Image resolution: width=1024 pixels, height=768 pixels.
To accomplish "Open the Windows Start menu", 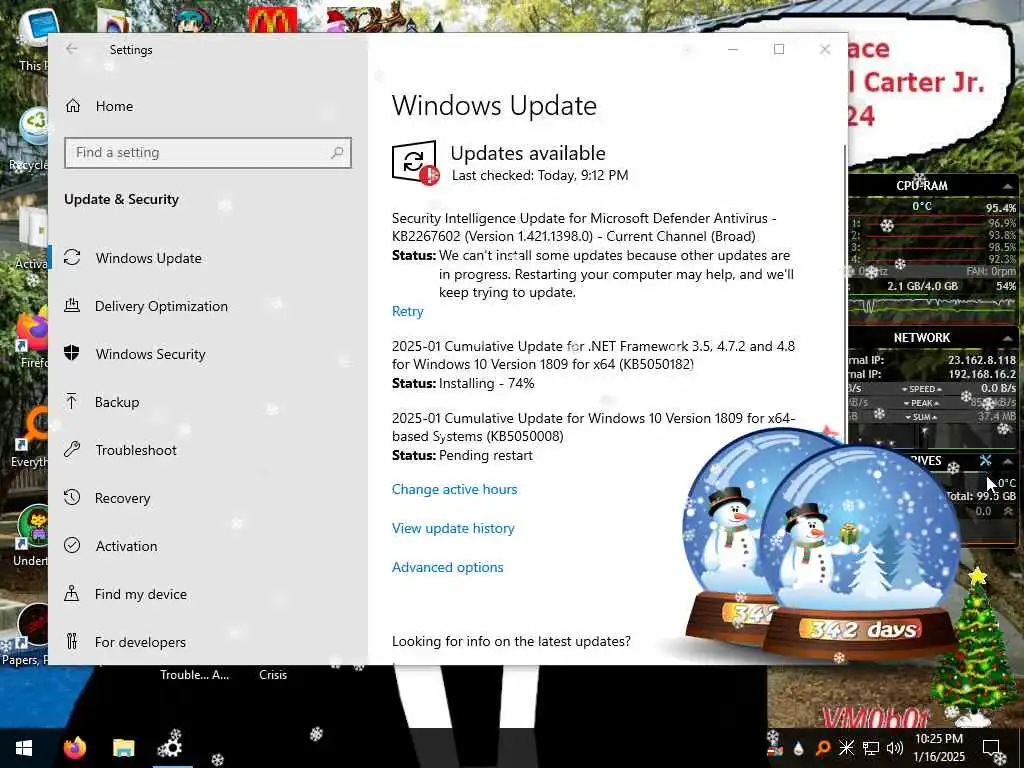I will (x=24, y=748).
